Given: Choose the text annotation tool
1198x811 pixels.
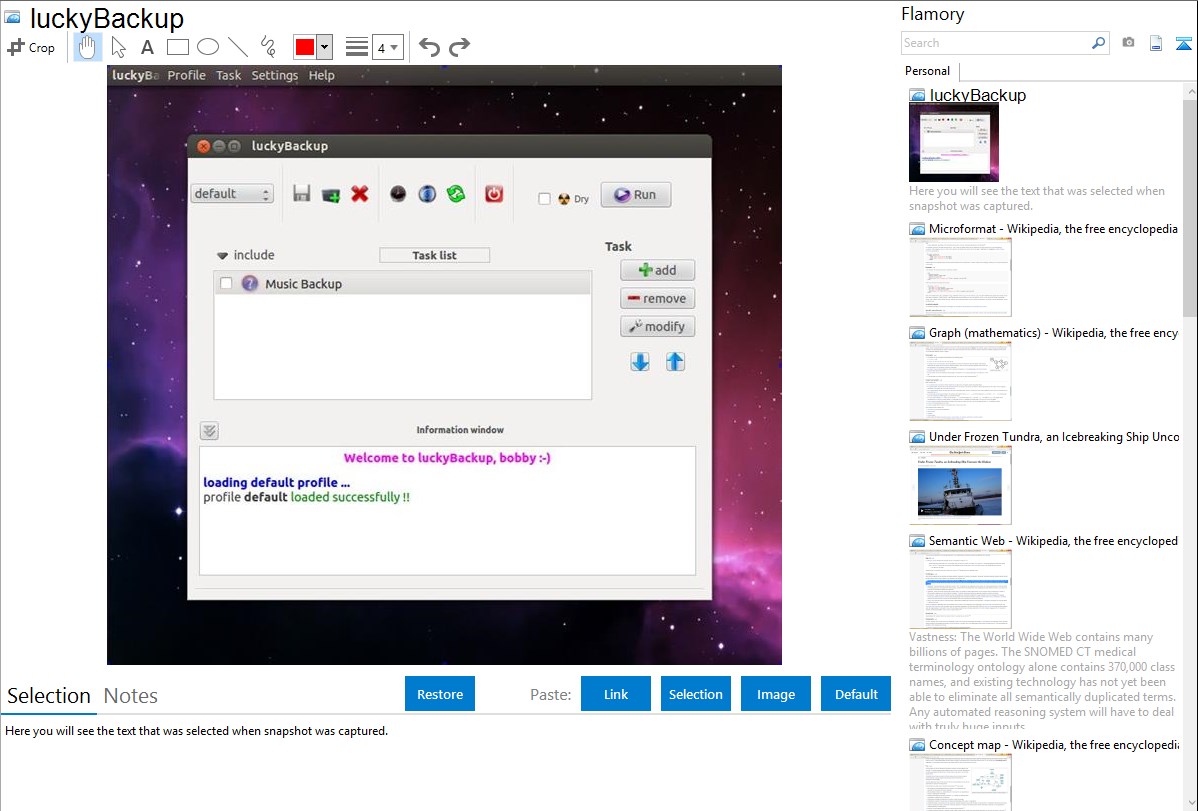Looking at the screenshot, I should click(147, 47).
